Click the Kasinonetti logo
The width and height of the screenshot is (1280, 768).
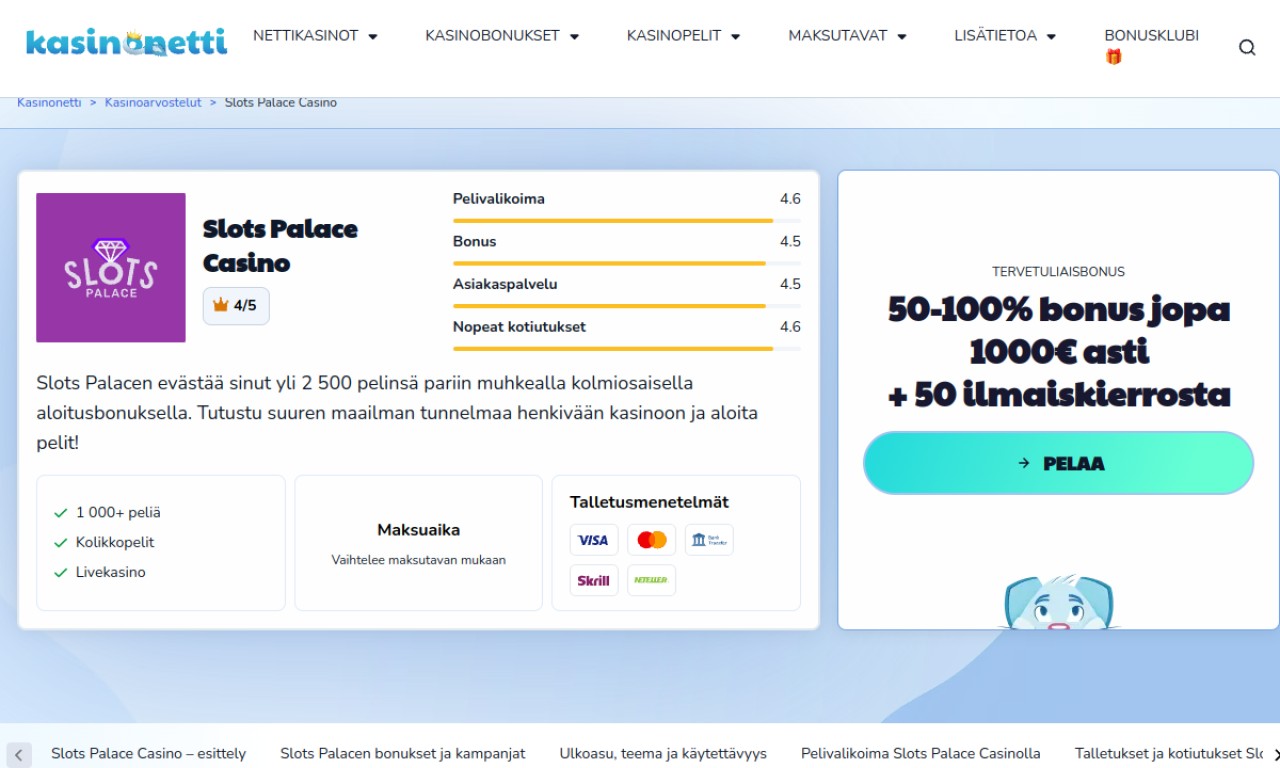point(126,42)
